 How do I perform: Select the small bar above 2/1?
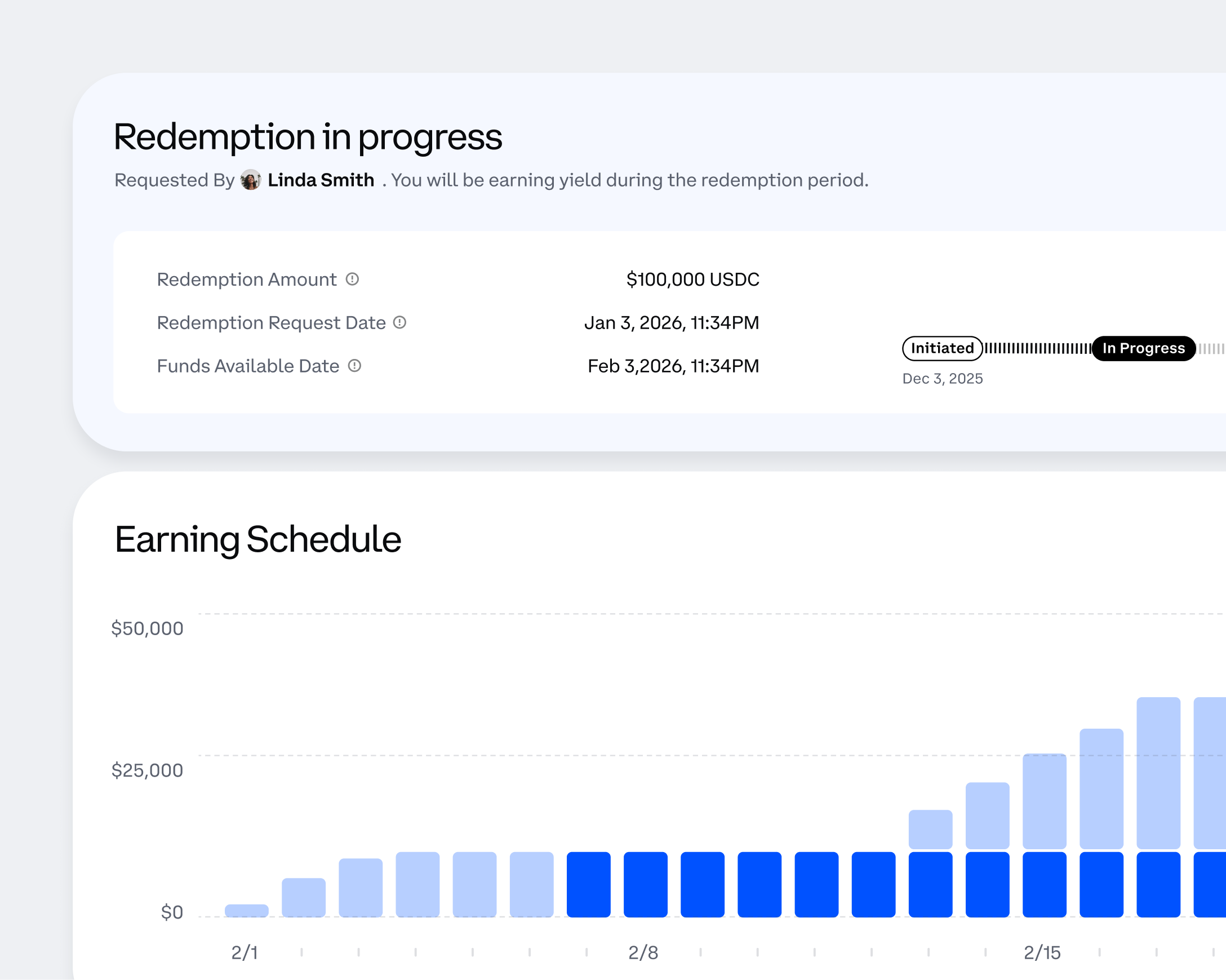(246, 910)
